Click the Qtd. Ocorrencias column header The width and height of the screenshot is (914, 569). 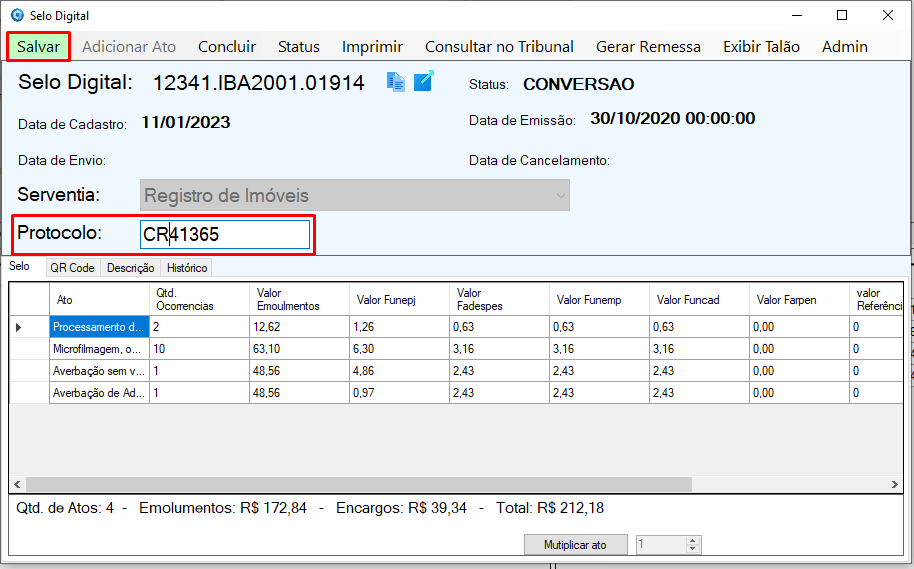tap(199, 300)
